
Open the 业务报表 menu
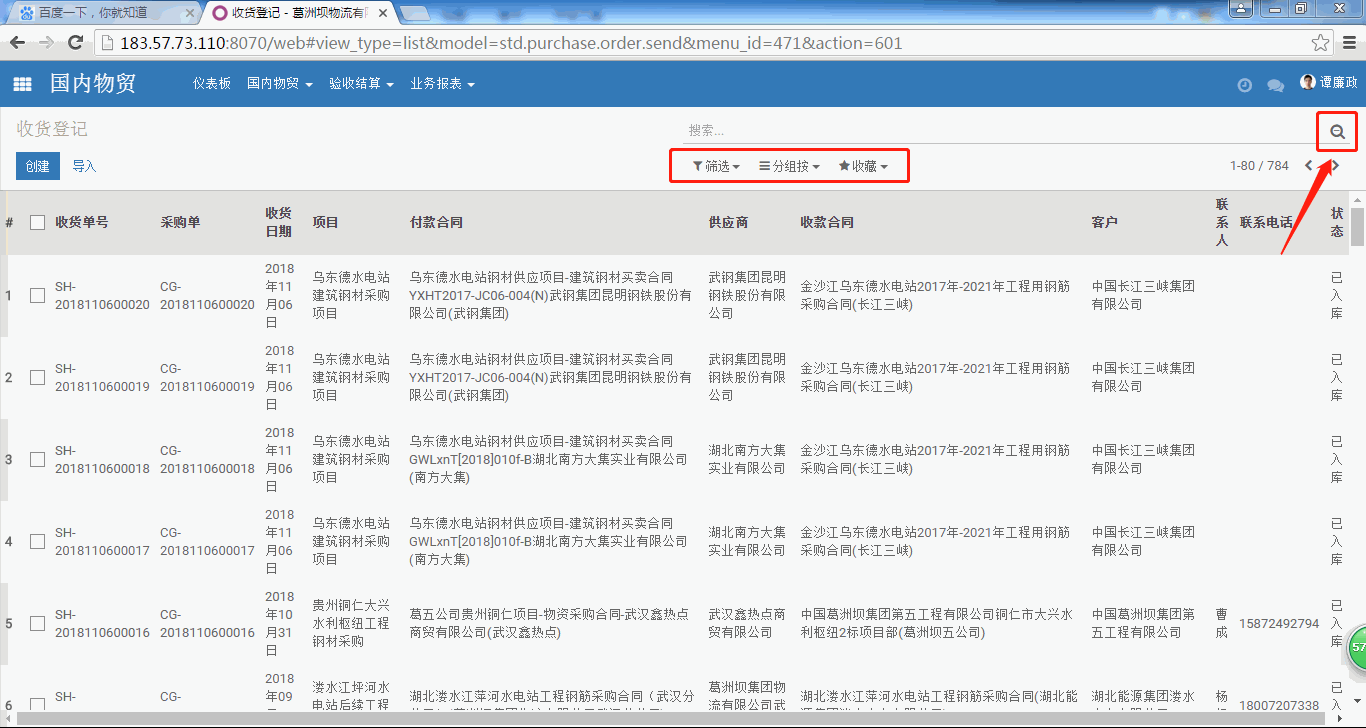(x=442, y=84)
